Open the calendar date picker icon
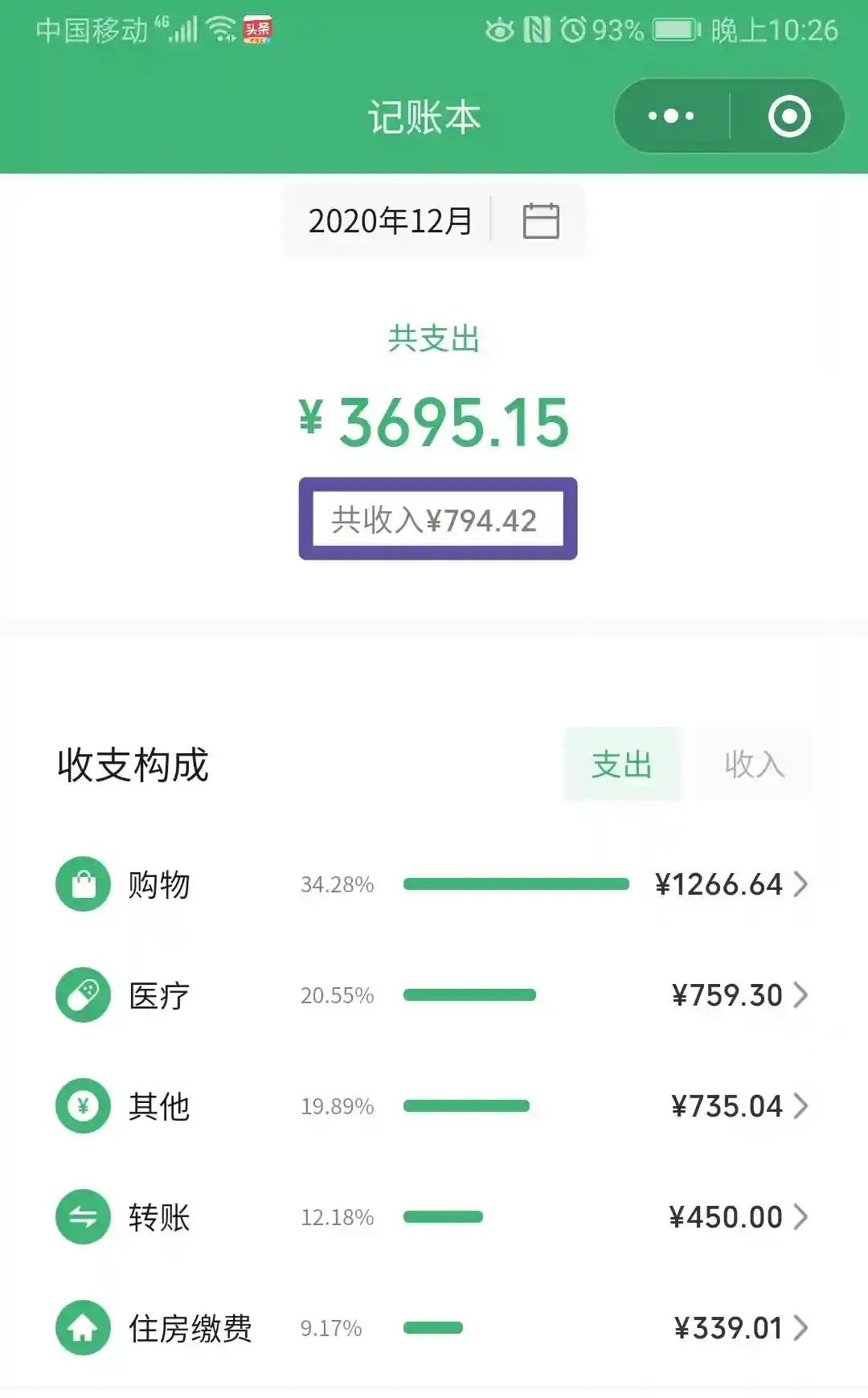868x1398 pixels. 541,220
